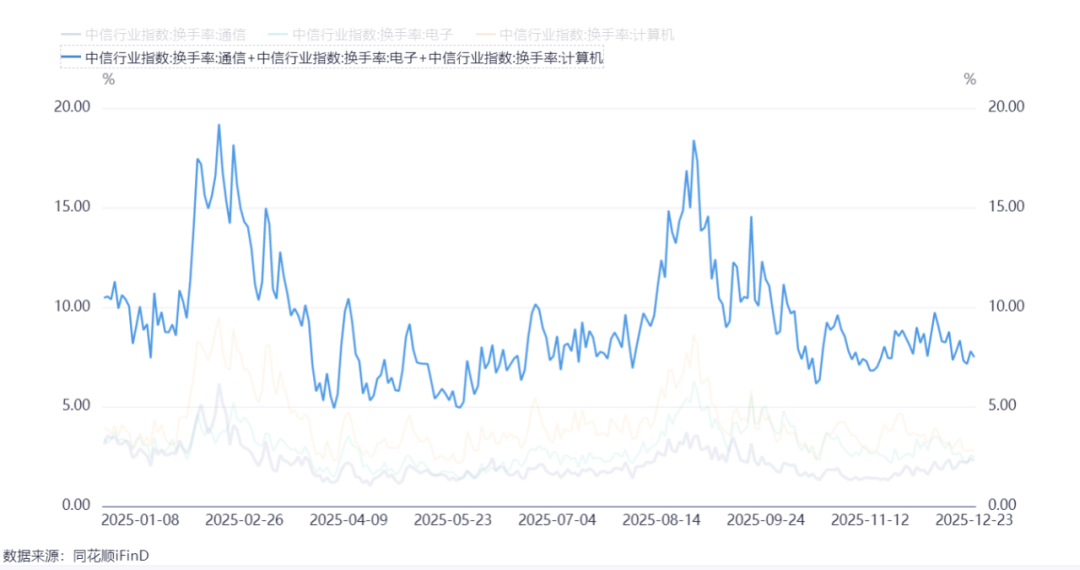The width and height of the screenshot is (1080, 570).
Task: Click the left axis % unit label
Action: point(109,80)
